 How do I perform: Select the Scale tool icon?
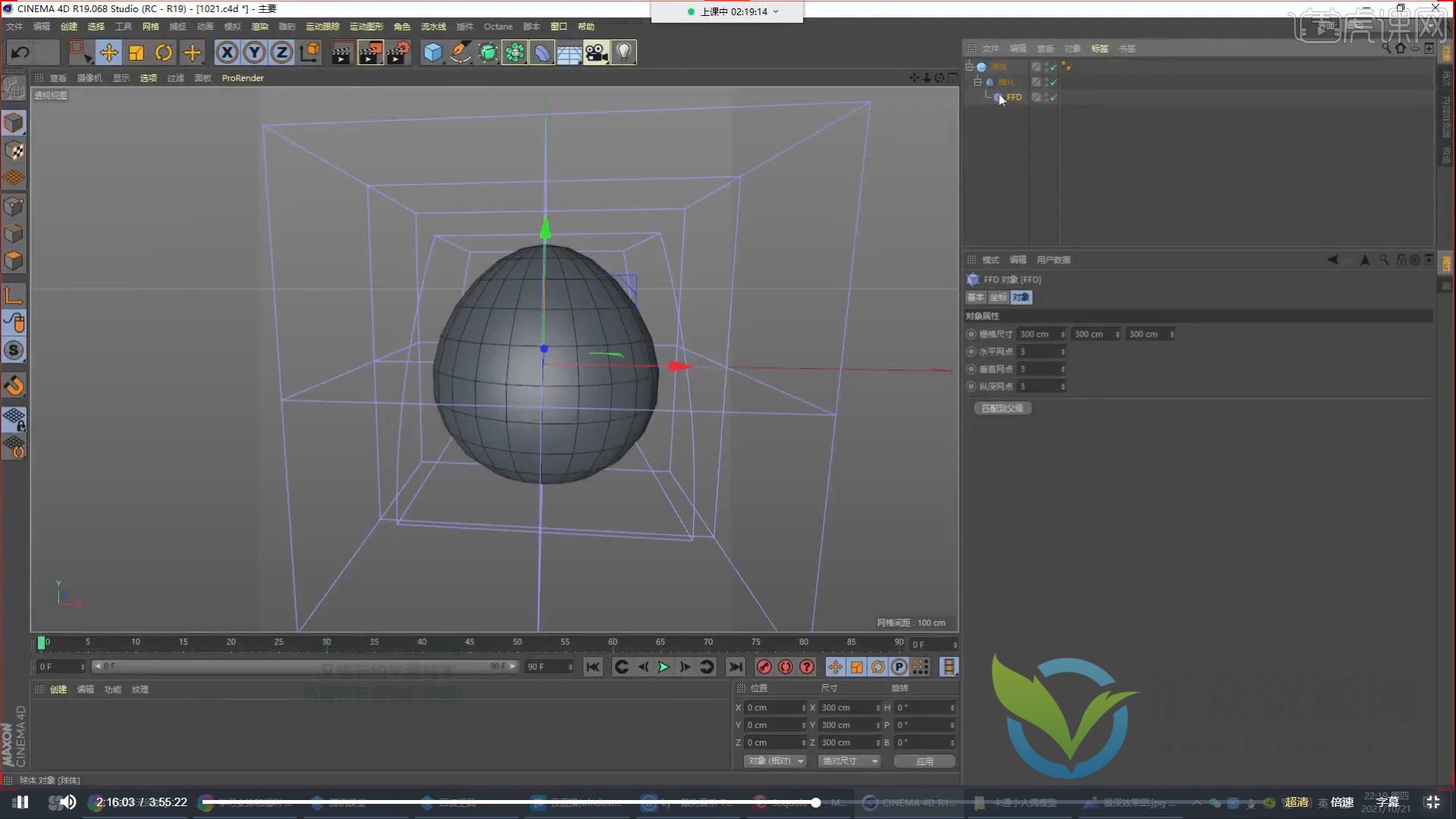point(136,52)
